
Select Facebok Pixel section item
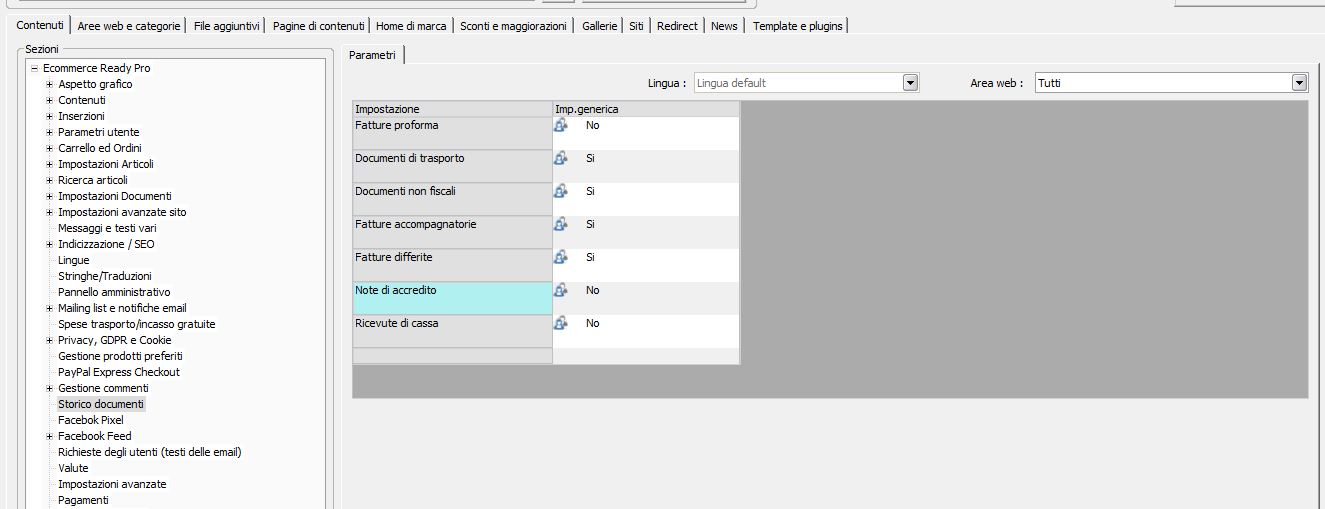91,420
